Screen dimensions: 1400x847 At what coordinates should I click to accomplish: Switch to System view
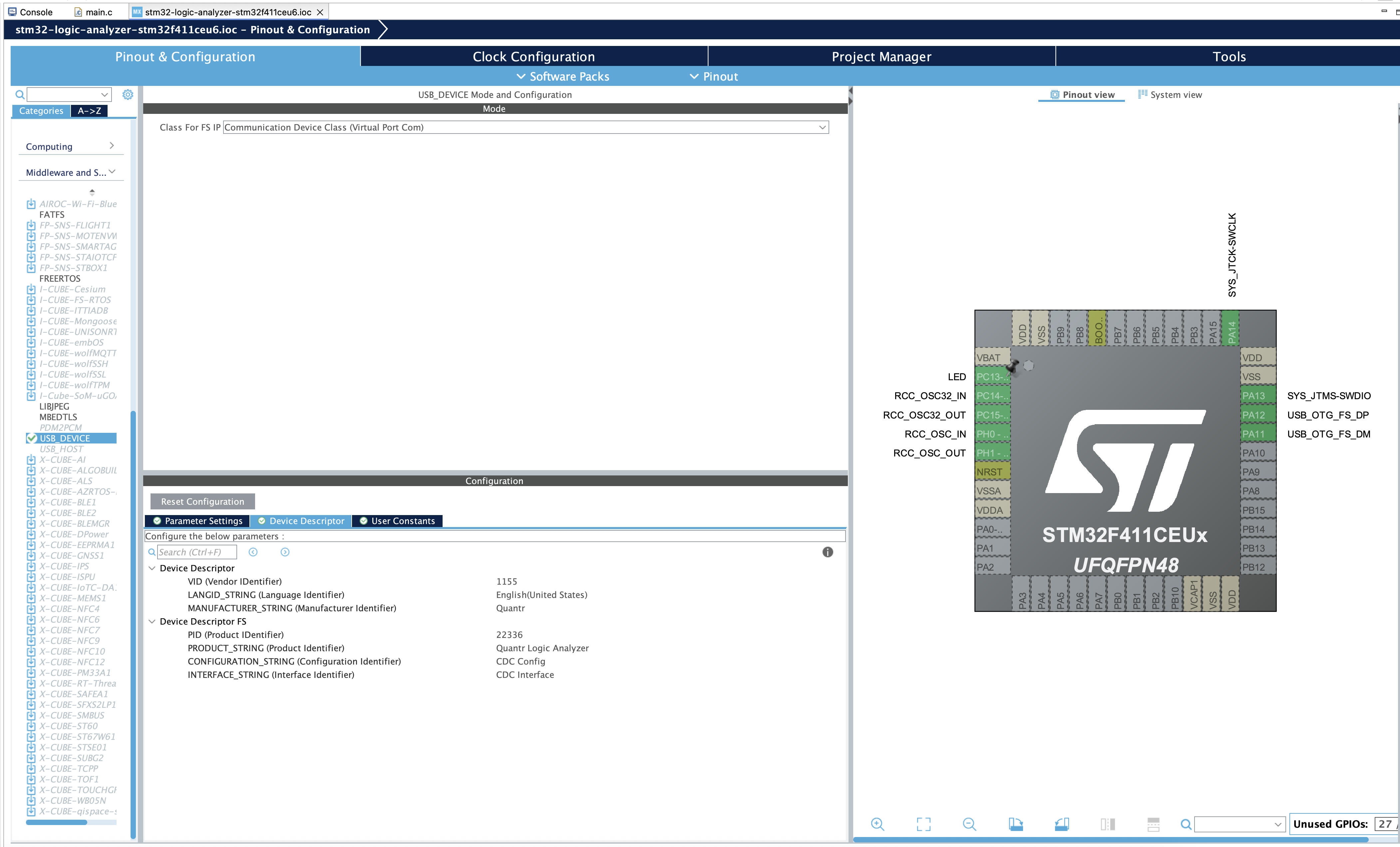[1170, 95]
